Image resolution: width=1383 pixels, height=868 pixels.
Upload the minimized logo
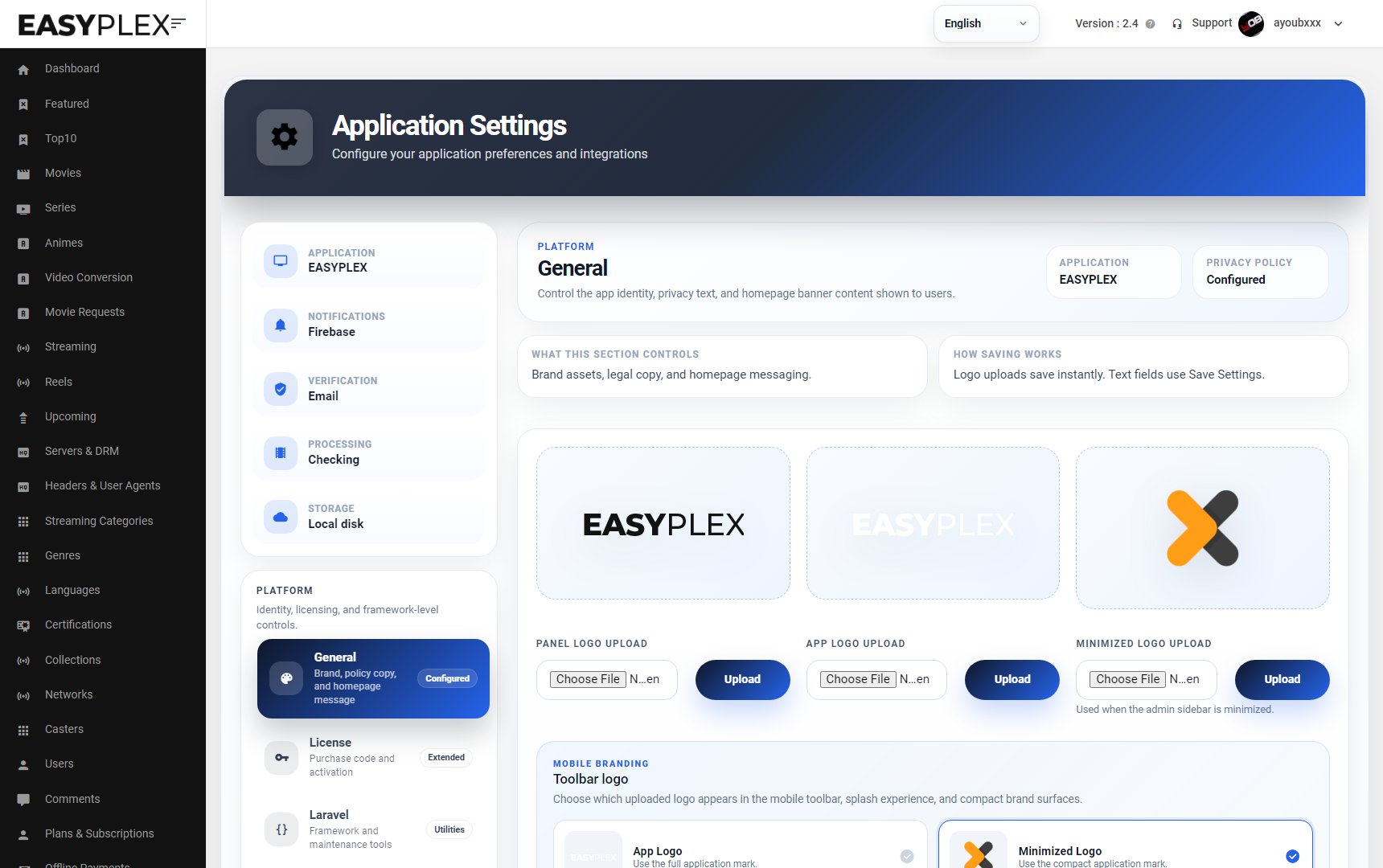(x=1282, y=679)
